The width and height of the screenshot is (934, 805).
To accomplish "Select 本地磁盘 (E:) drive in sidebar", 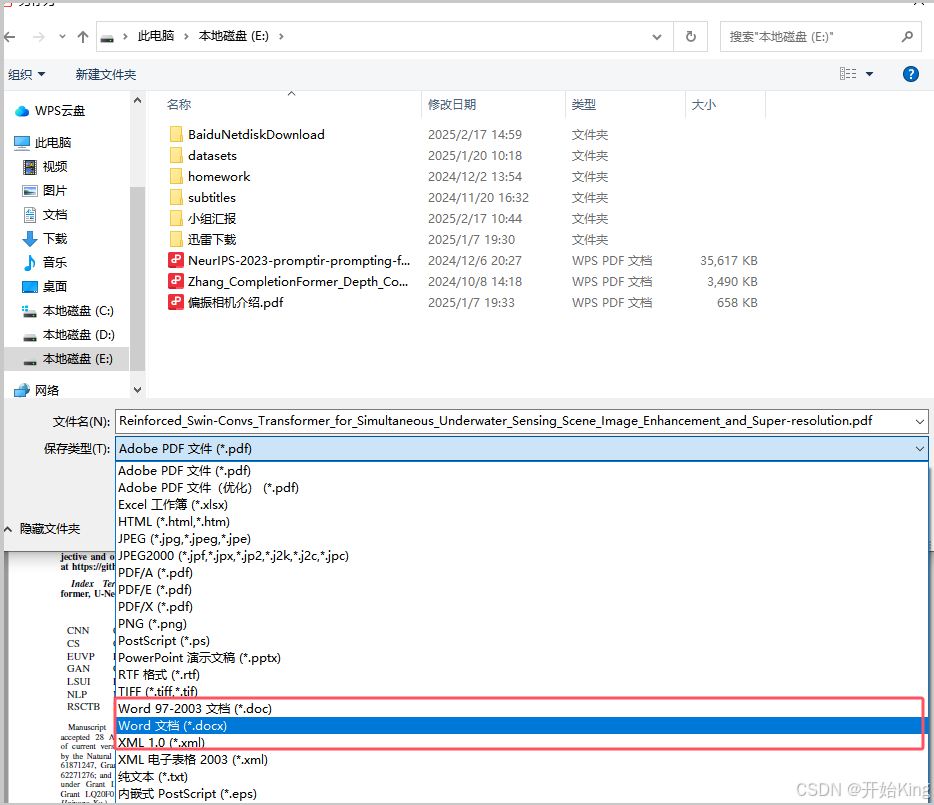I will 67,359.
